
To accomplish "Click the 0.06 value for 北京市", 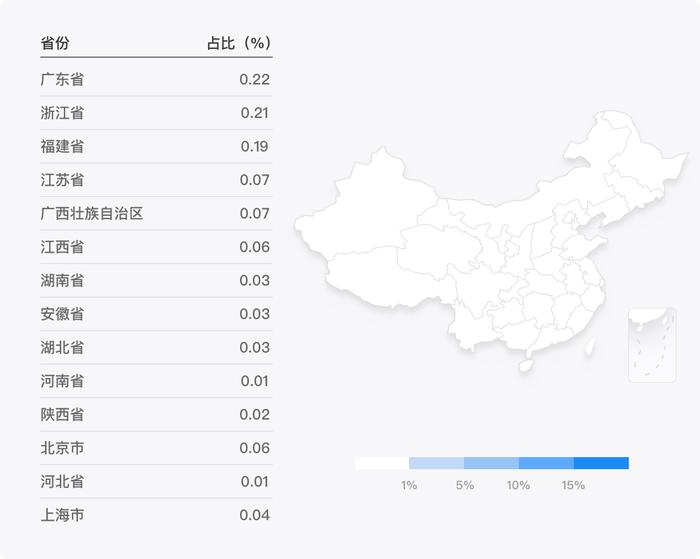I will pyautogui.click(x=254, y=448).
